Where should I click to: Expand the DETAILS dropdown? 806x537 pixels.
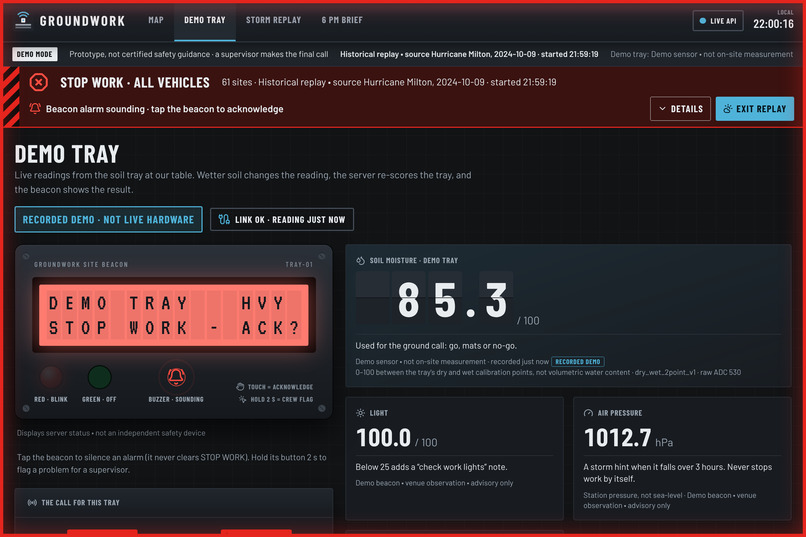point(680,109)
